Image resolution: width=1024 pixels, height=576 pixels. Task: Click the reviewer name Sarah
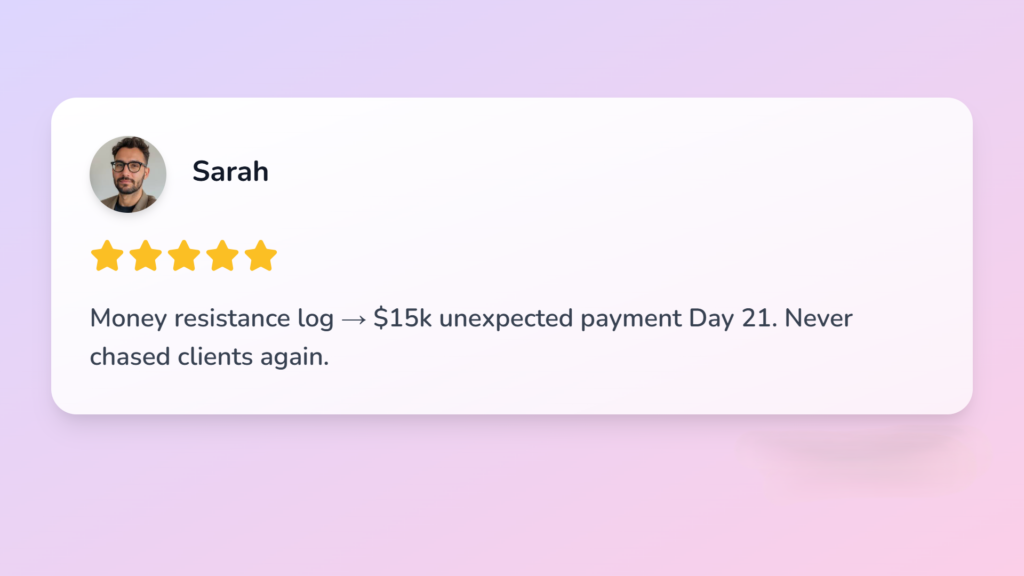pyautogui.click(x=230, y=171)
